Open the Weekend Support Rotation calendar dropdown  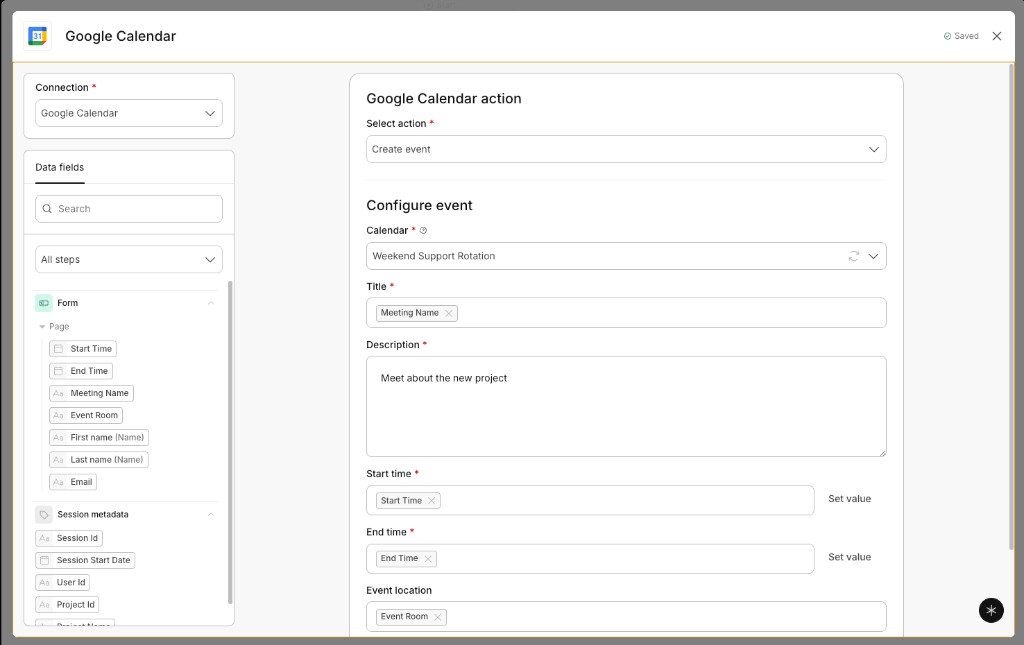tap(626, 256)
